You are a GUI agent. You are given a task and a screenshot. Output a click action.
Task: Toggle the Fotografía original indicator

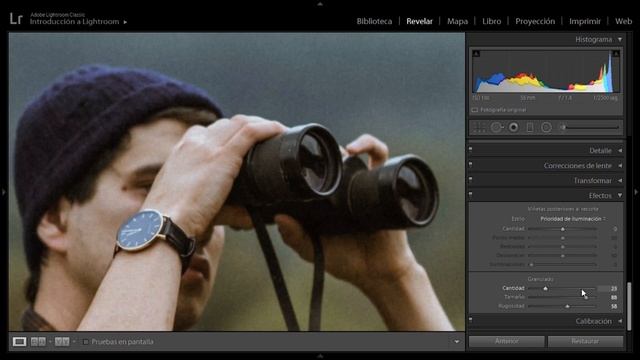475,110
